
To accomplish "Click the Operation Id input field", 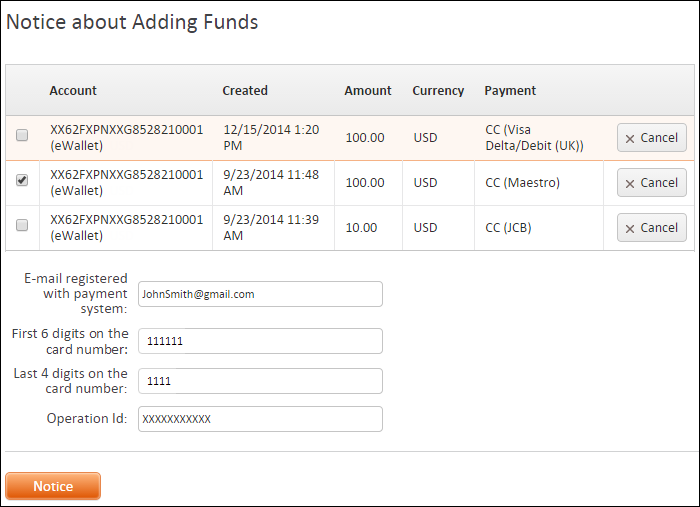I will click(260, 419).
